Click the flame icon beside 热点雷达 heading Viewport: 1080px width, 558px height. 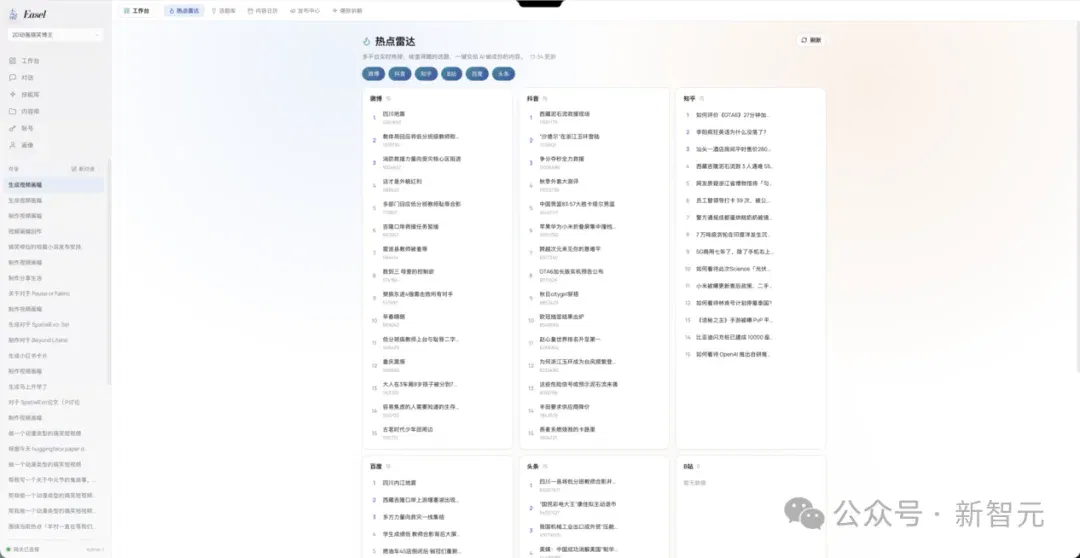367,42
